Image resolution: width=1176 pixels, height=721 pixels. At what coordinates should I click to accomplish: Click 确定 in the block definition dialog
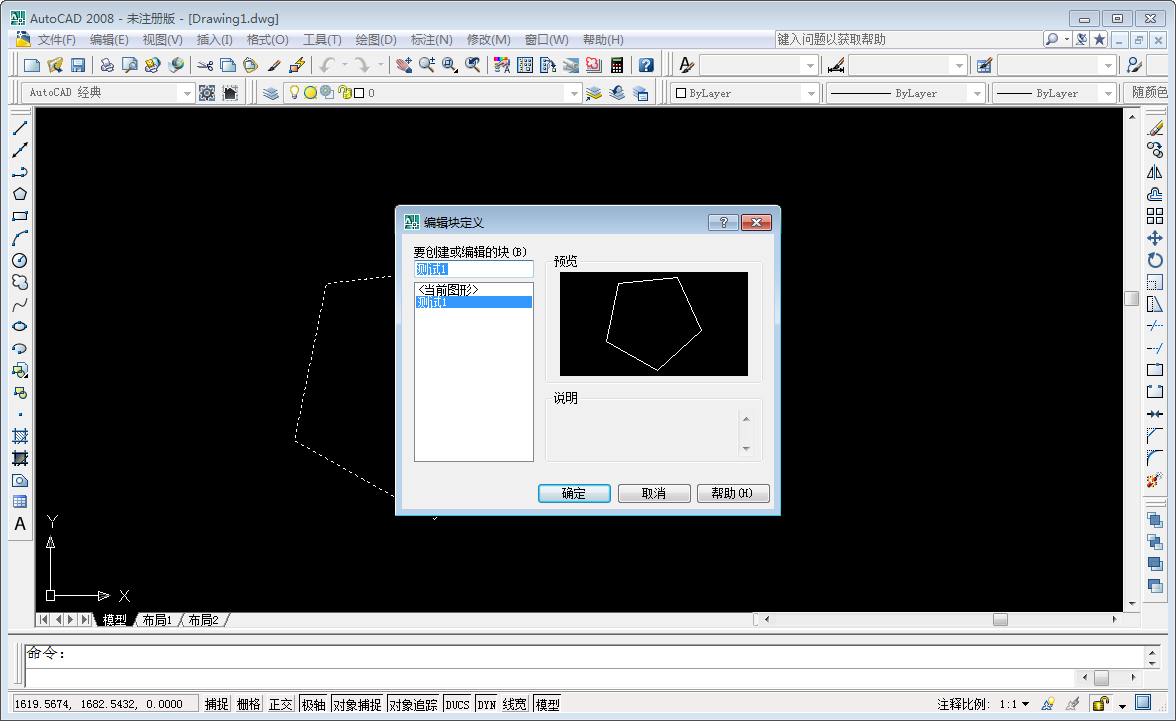tap(573, 493)
